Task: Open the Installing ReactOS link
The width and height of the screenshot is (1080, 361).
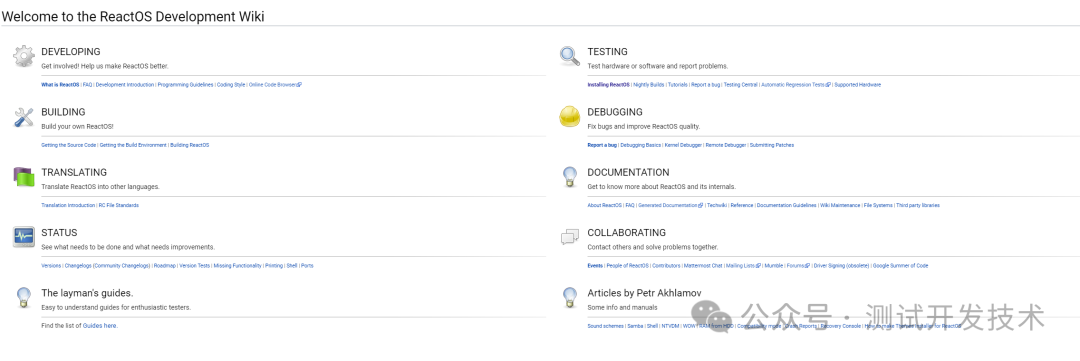Action: pos(608,85)
